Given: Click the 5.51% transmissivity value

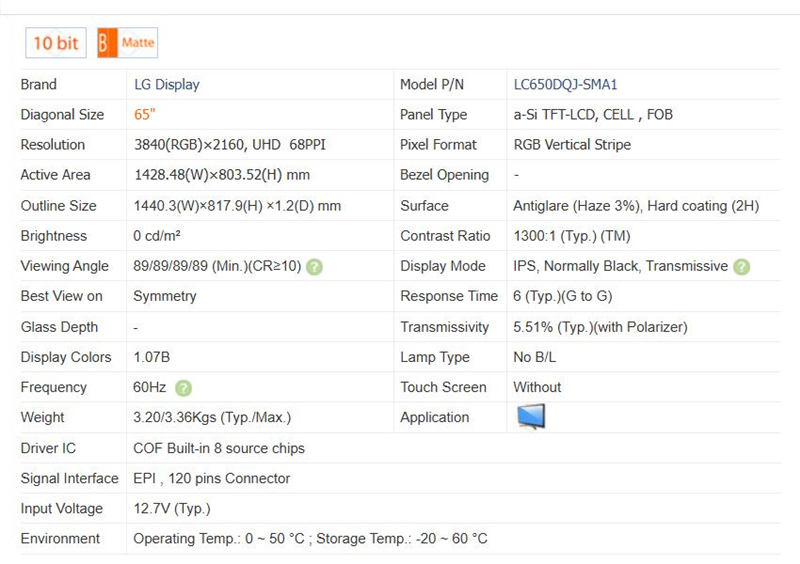Looking at the screenshot, I should click(x=600, y=327).
